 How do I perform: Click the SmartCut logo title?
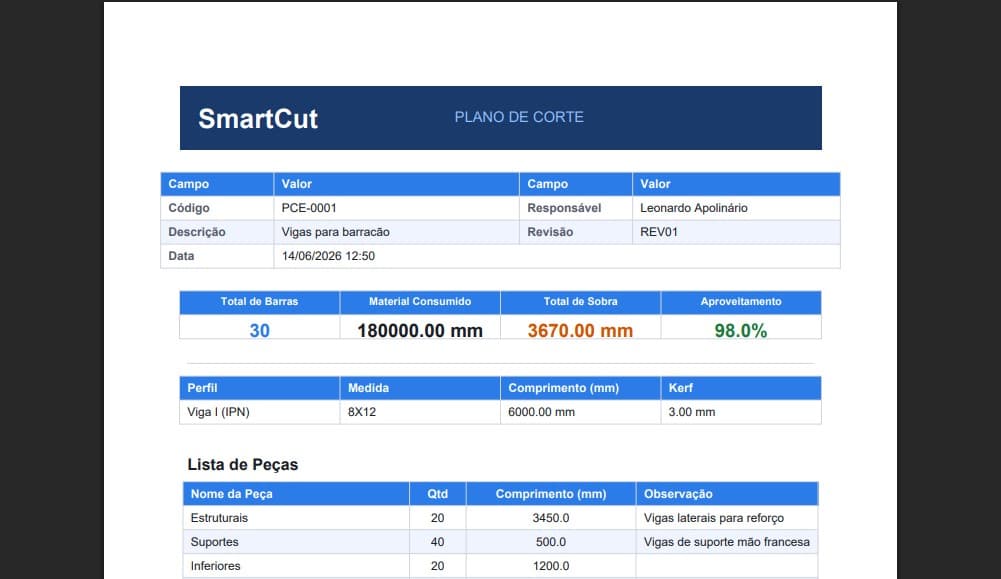258,119
